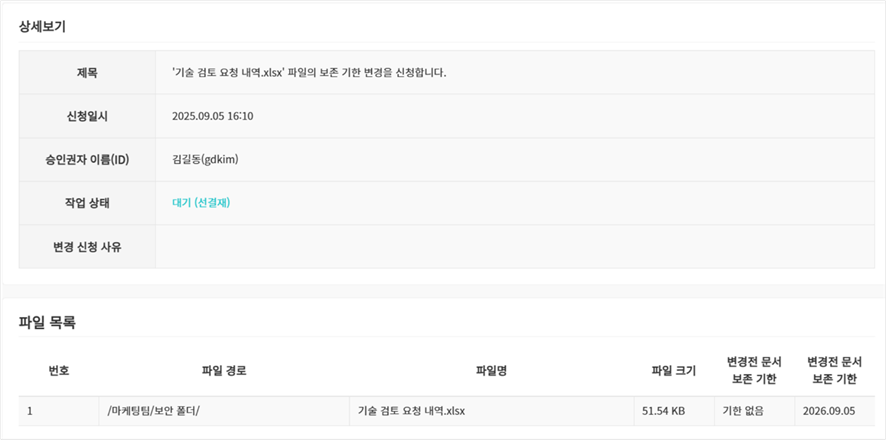Click the 승인권자 이름(ID) row label

pos(87,159)
